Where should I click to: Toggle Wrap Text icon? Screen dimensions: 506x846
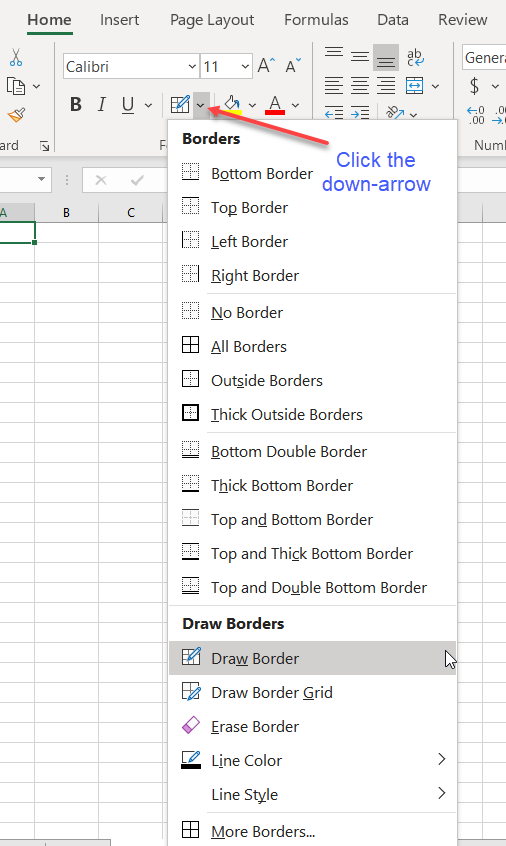point(415,57)
